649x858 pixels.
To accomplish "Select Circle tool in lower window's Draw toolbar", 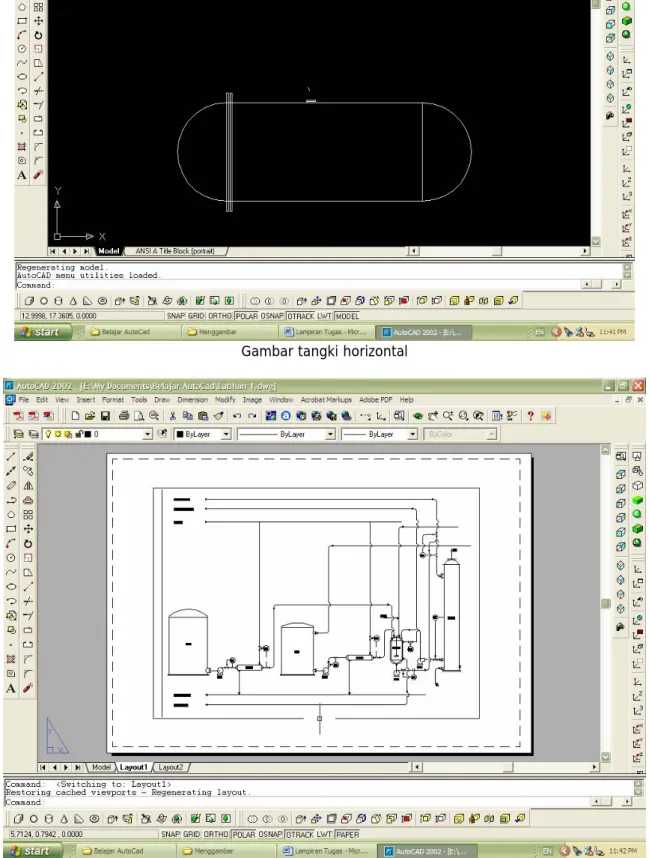I will pyautogui.click(x=11, y=558).
